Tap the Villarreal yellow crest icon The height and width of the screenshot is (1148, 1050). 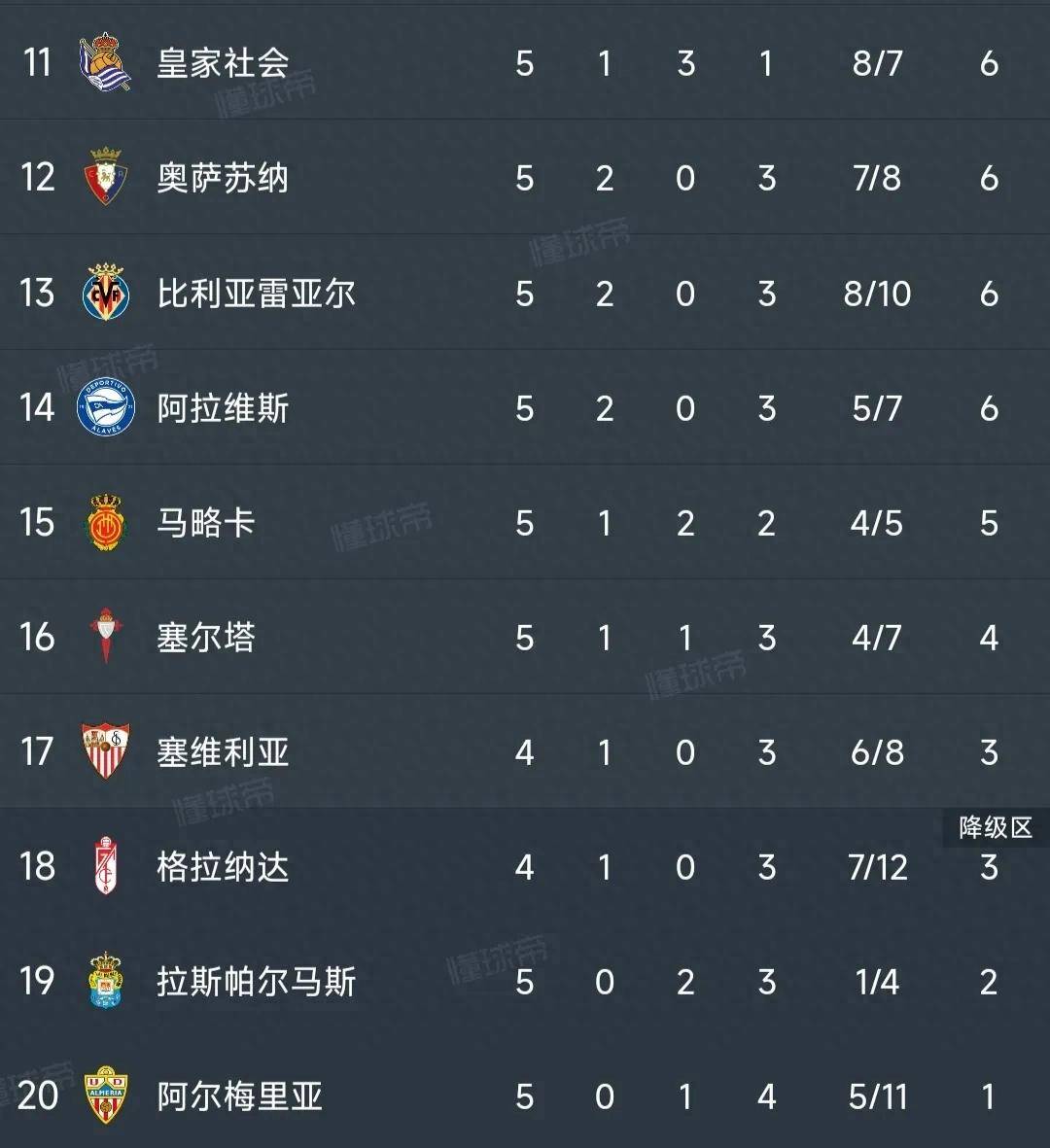point(105,293)
